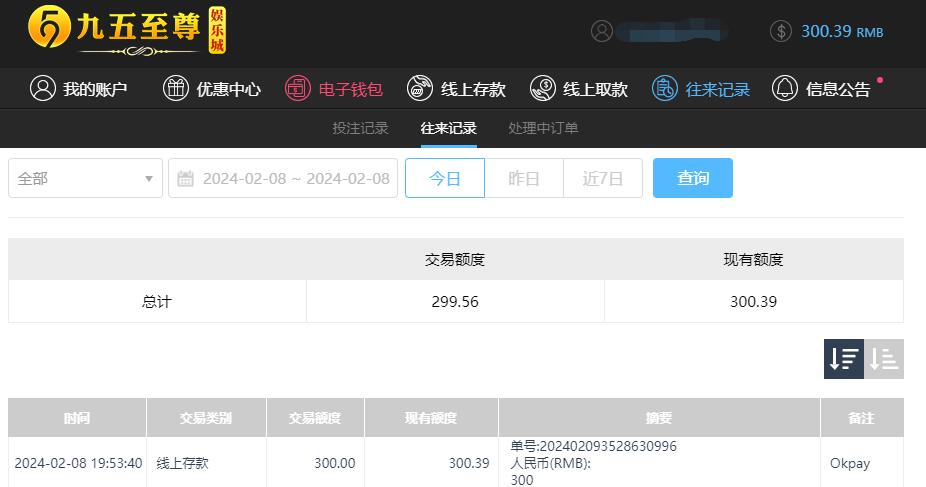Open 线上取款 withdrawal icon

click(543, 89)
